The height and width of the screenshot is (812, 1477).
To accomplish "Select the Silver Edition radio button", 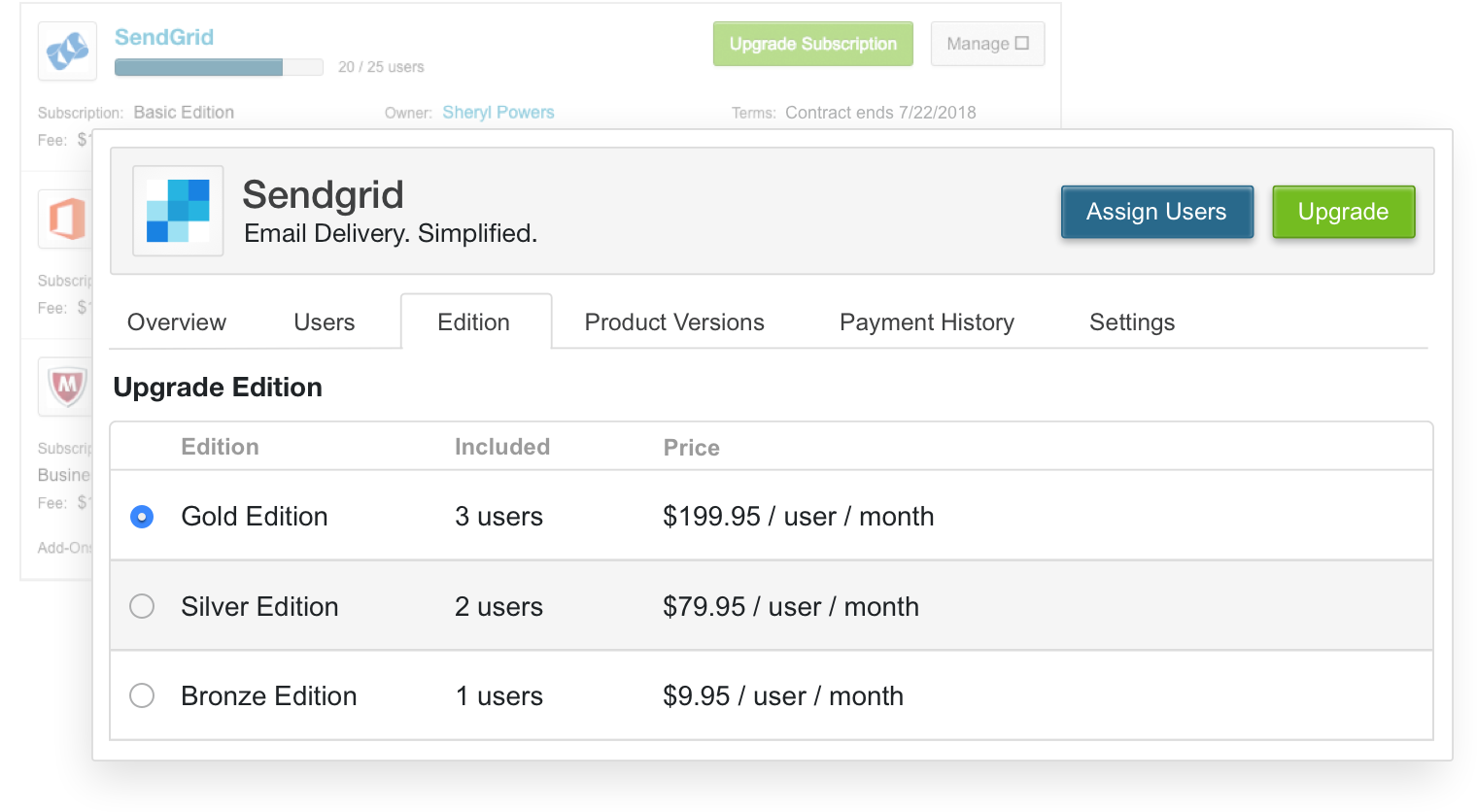I will click(142, 606).
